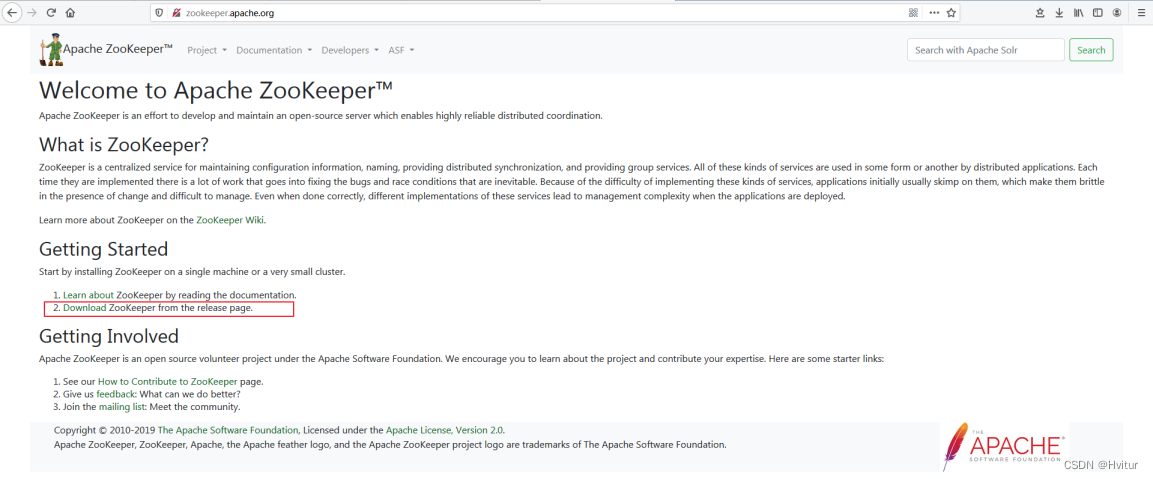Viewport: 1153px width, 479px height.
Task: Click the Download link for ZooKeeper
Action: [85, 308]
